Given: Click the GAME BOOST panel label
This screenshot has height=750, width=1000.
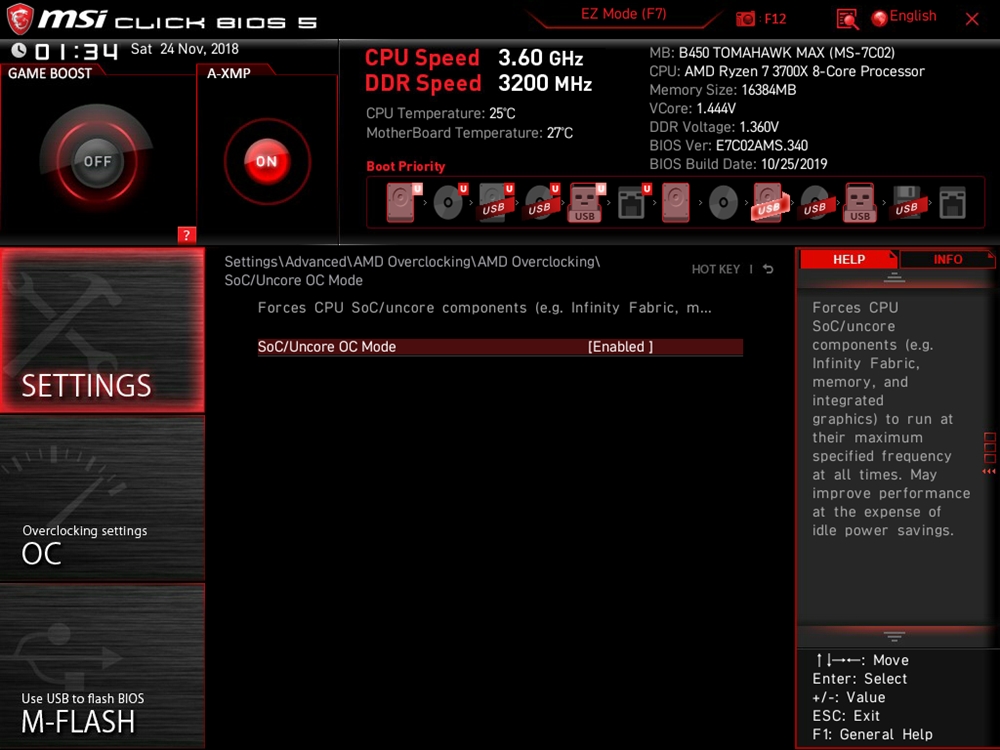Looking at the screenshot, I should pos(50,73).
